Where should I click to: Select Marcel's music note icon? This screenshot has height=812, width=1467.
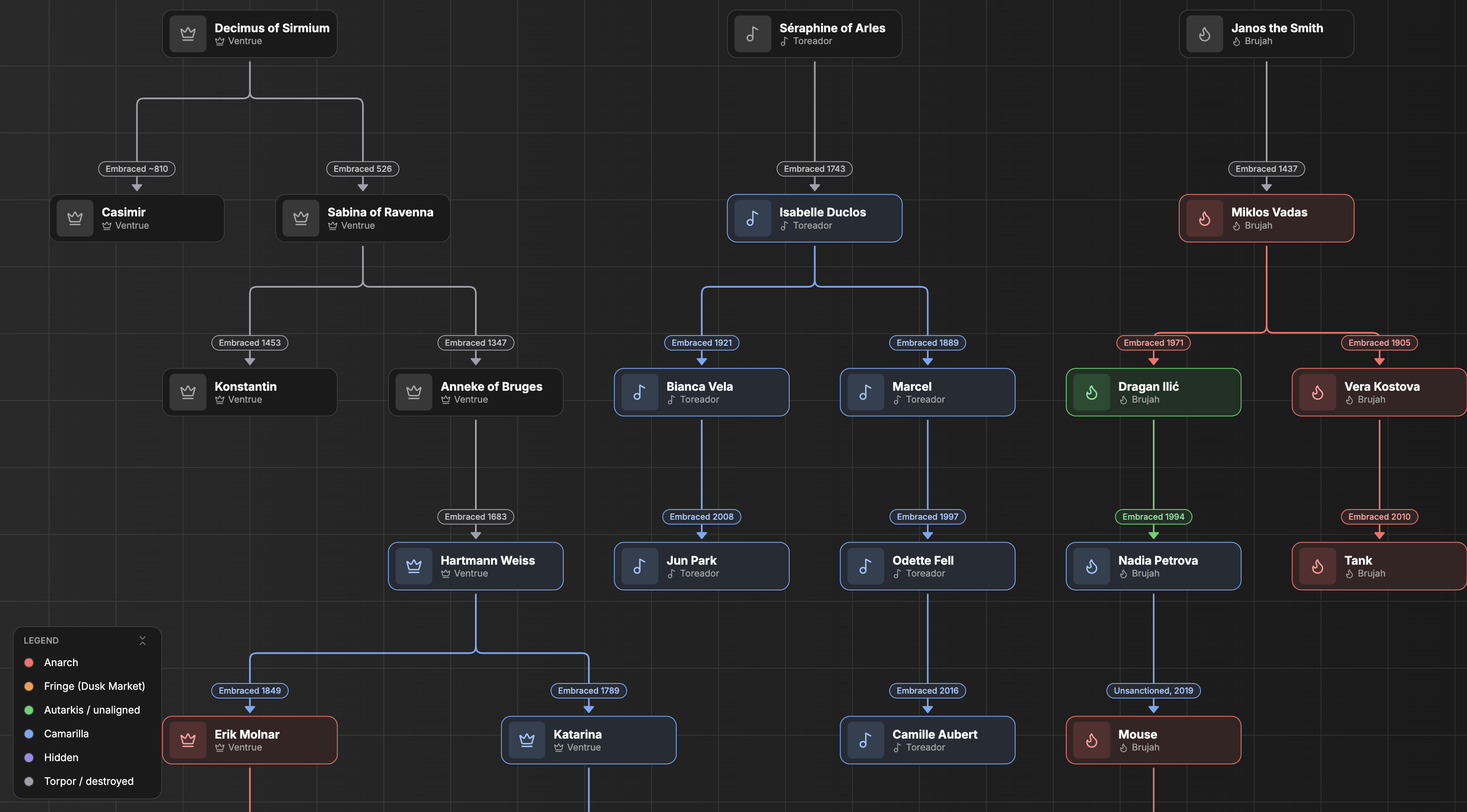point(866,392)
